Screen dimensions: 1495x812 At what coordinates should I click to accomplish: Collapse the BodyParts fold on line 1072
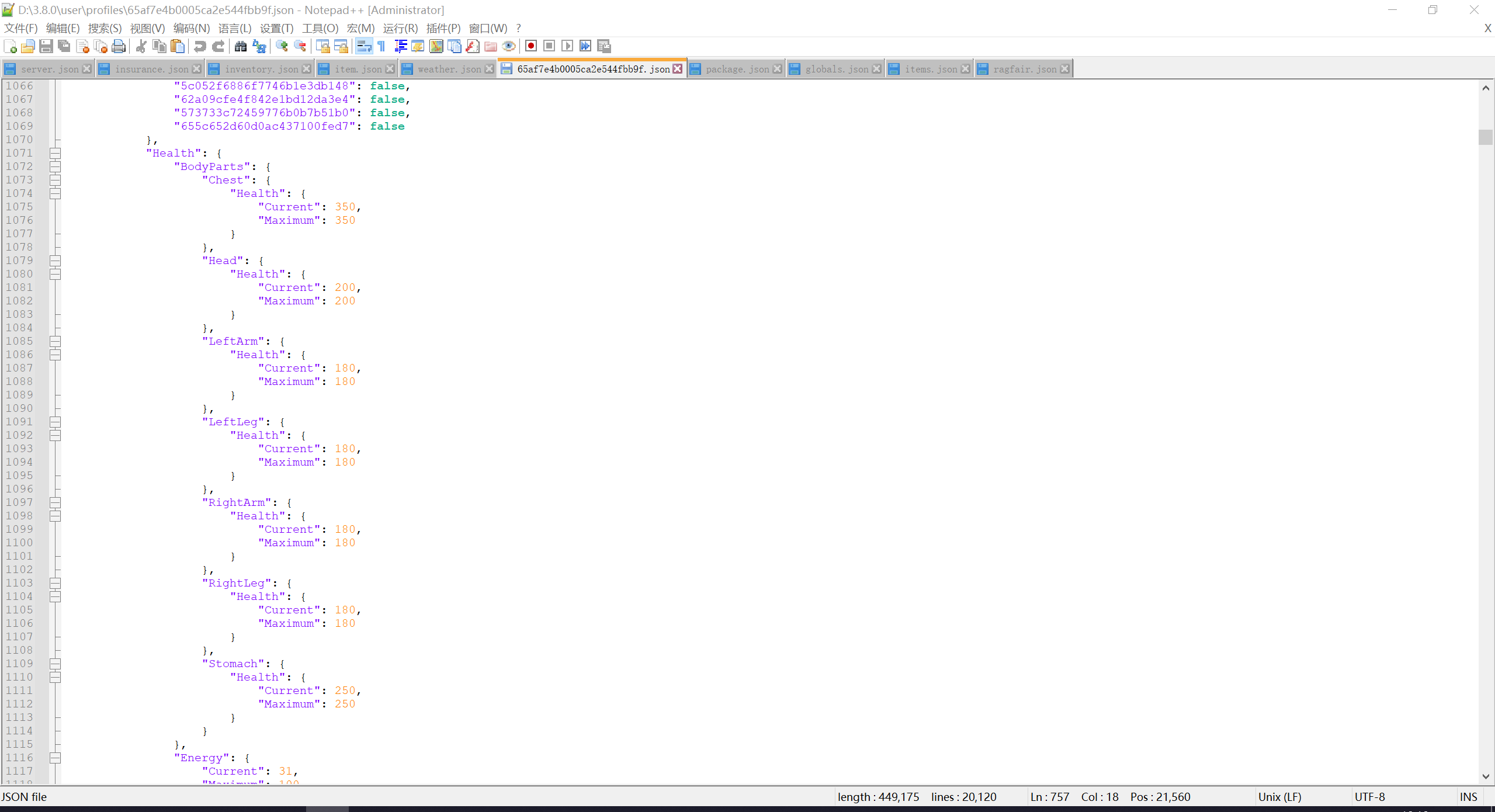56,166
